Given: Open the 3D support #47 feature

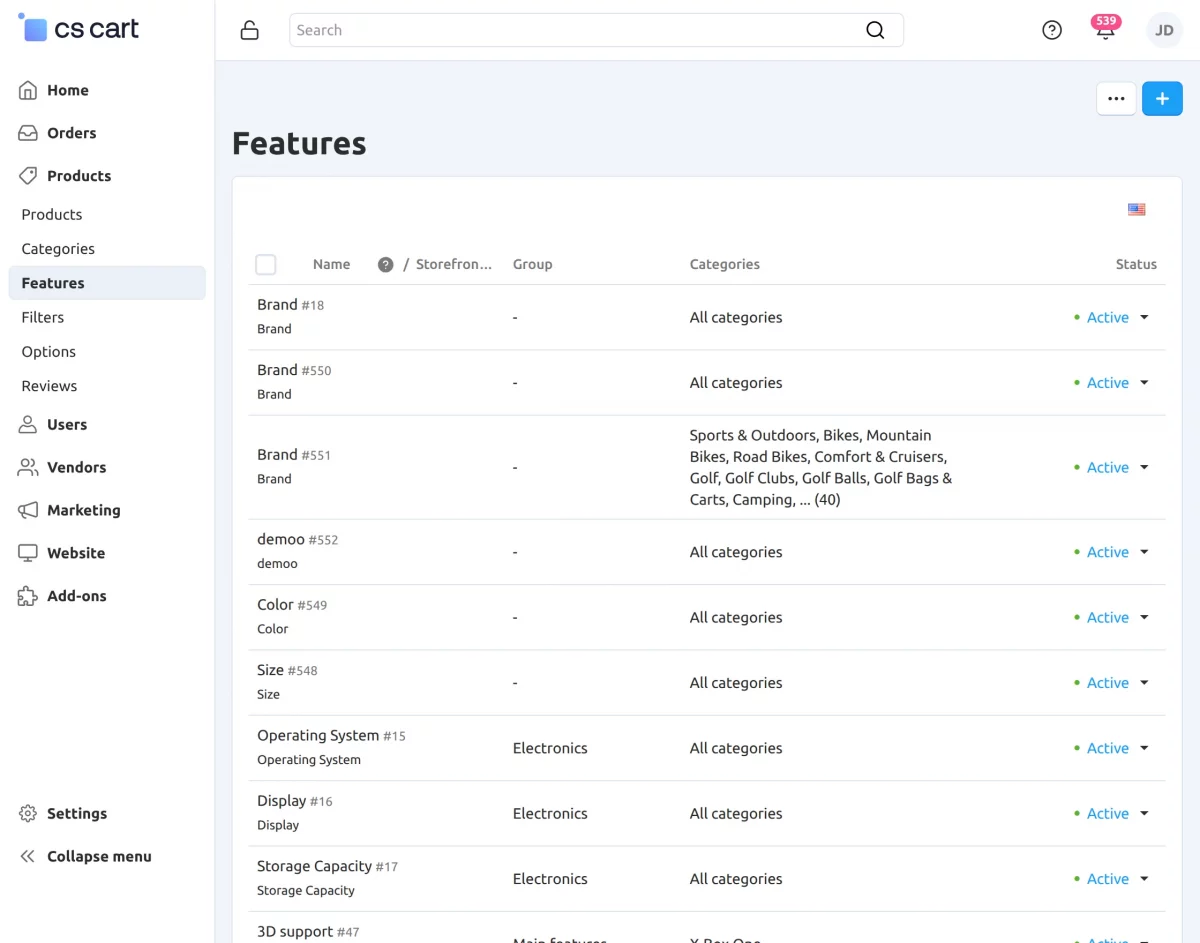Looking at the screenshot, I should 295,931.
